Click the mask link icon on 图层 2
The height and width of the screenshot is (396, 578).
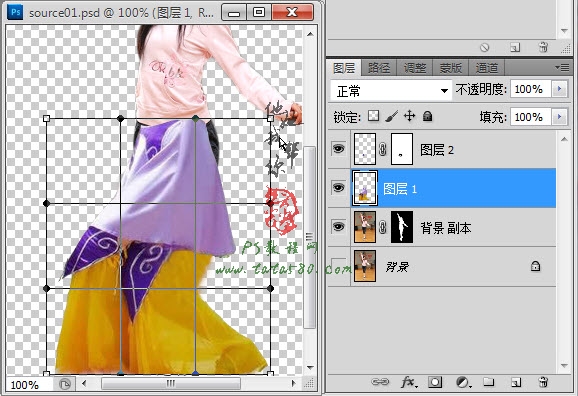pyautogui.click(x=383, y=149)
